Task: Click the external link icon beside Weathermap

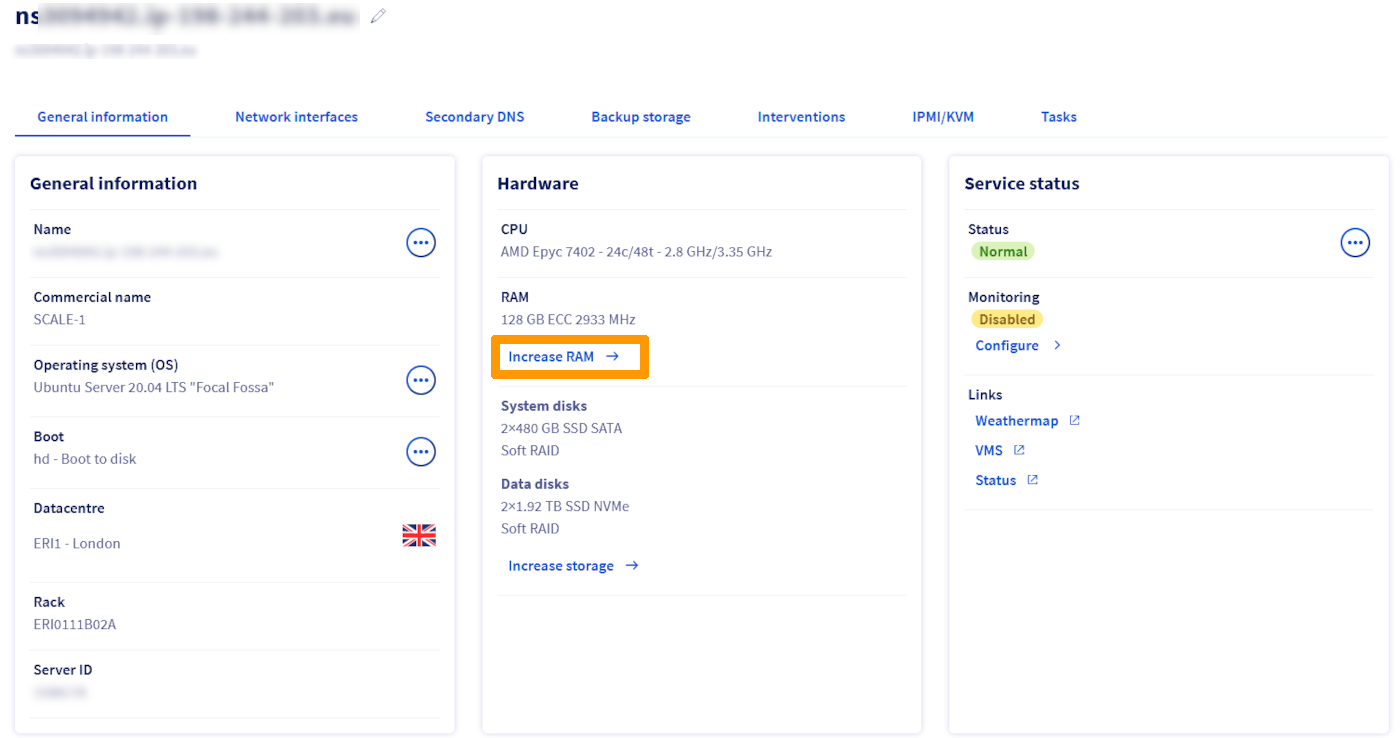Action: tap(1075, 421)
